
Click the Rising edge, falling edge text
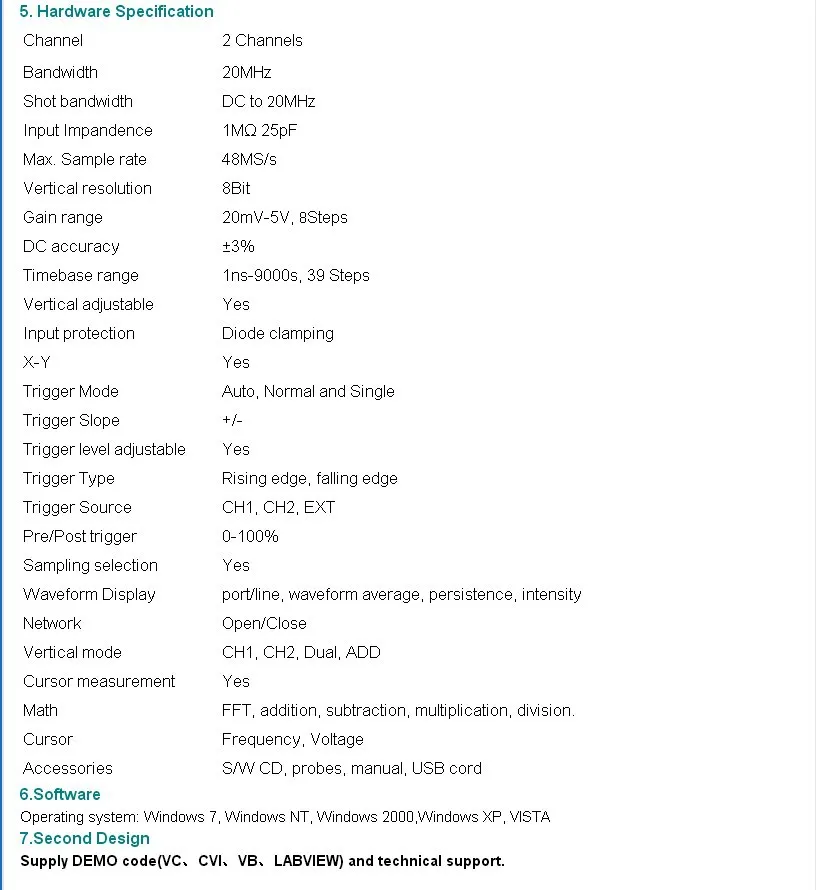[x=309, y=478]
